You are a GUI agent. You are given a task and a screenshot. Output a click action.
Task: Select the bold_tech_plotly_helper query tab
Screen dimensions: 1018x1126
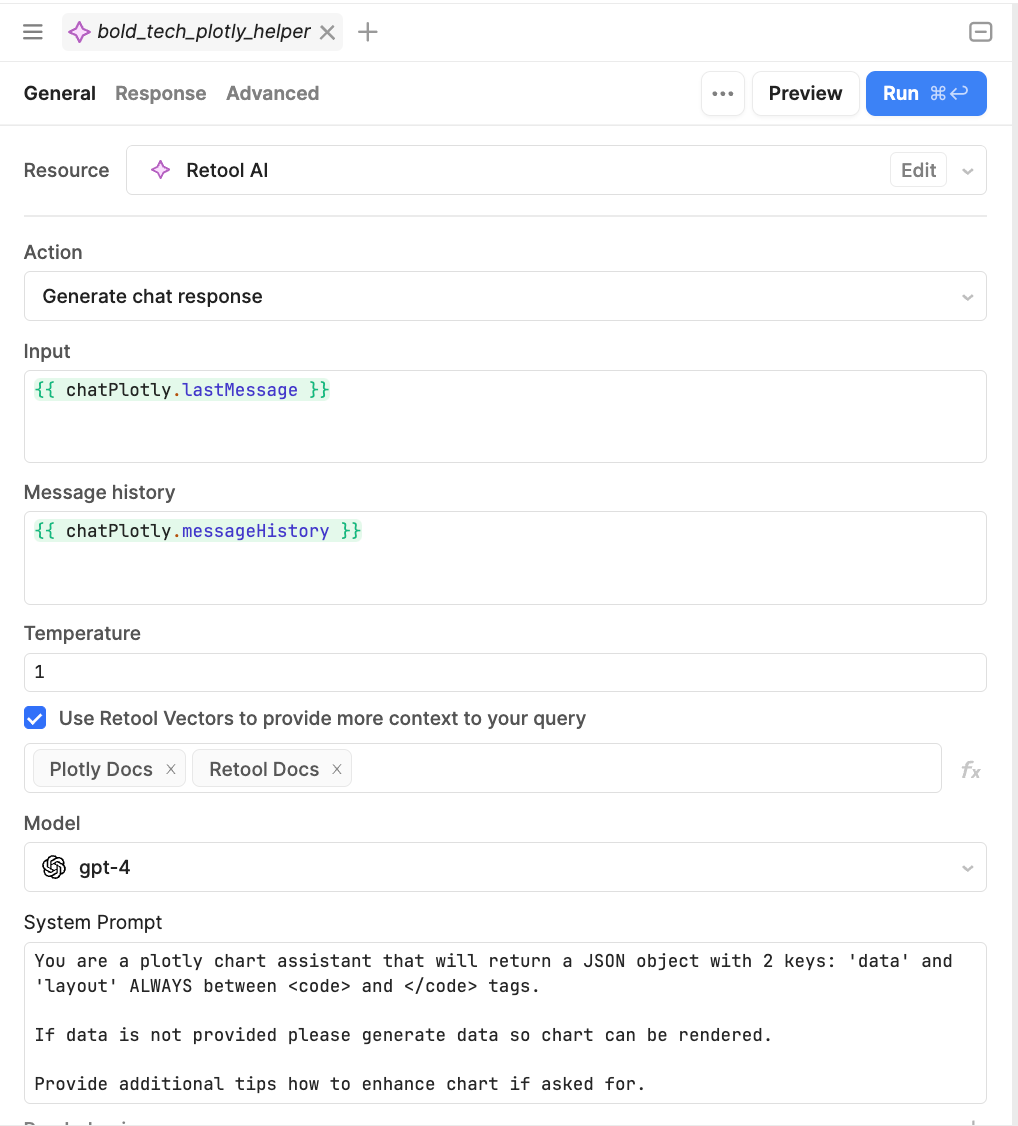coord(202,32)
